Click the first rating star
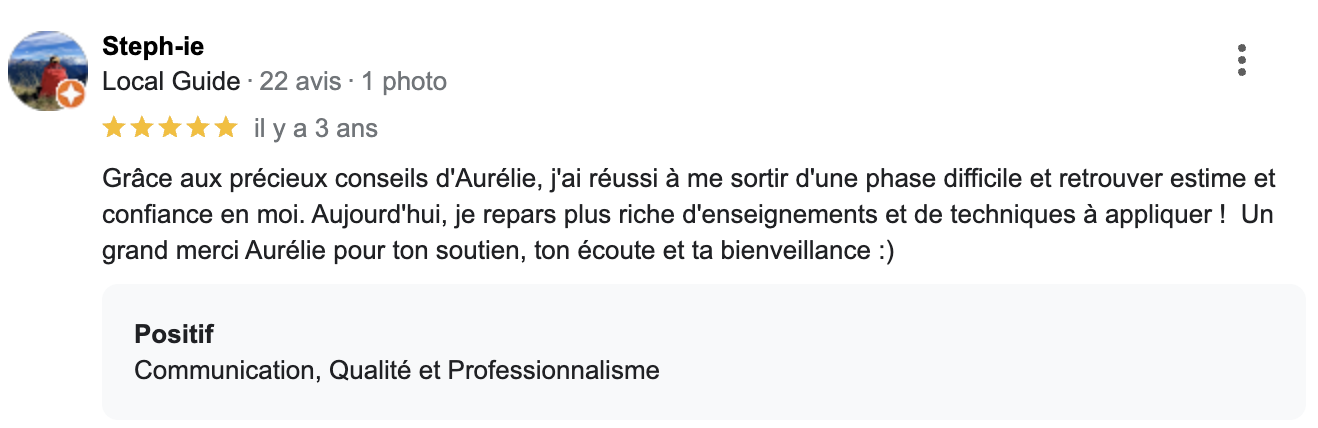The width and height of the screenshot is (1318, 428). point(113,128)
